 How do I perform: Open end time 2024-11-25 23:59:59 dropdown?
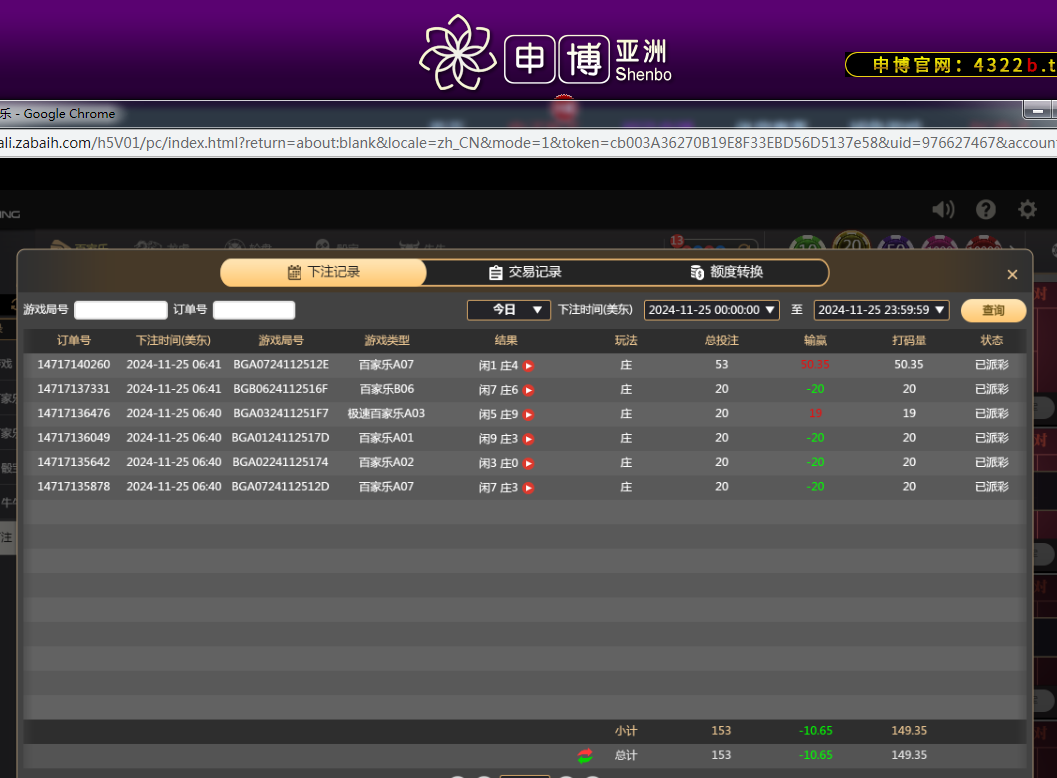[881, 310]
